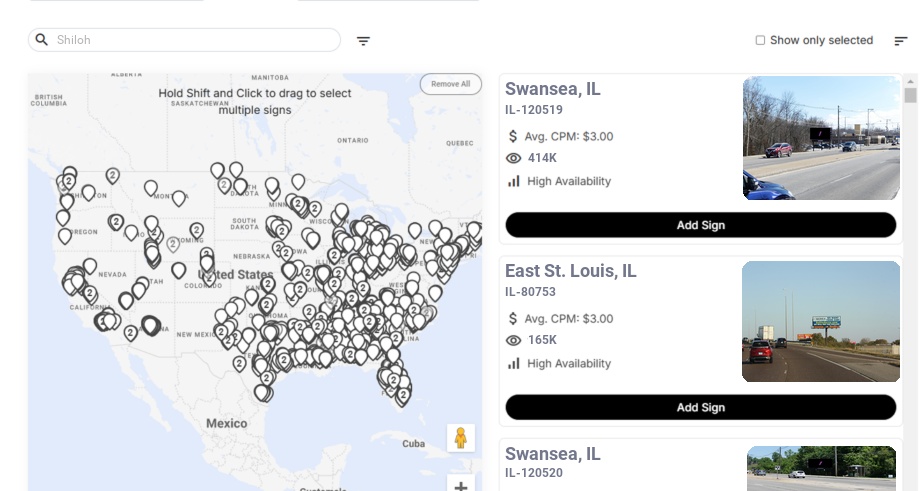Click the search magnifier icon
The width and height of the screenshot is (920, 491).
(x=42, y=40)
